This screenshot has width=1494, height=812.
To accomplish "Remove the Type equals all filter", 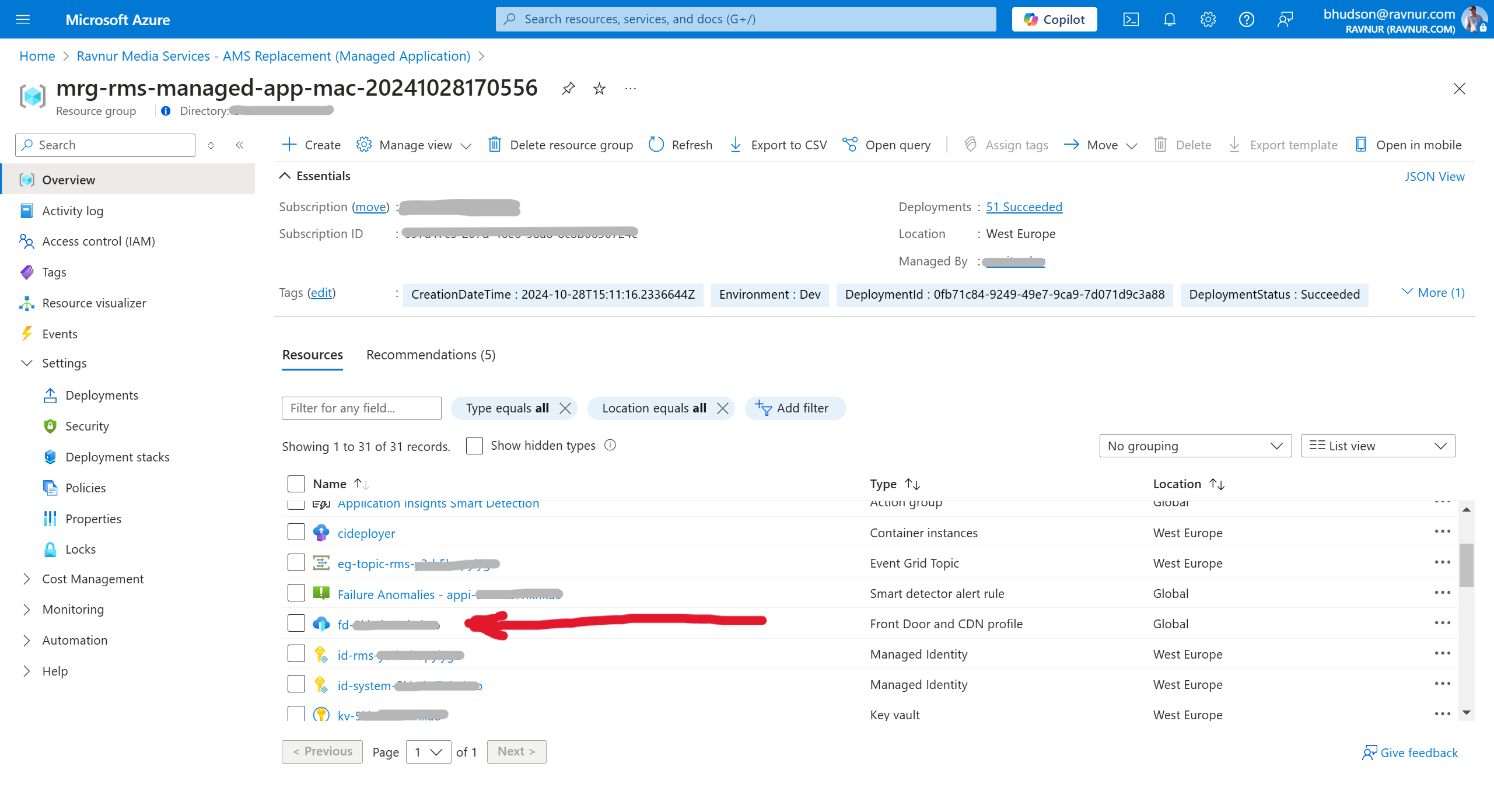I will (565, 408).
